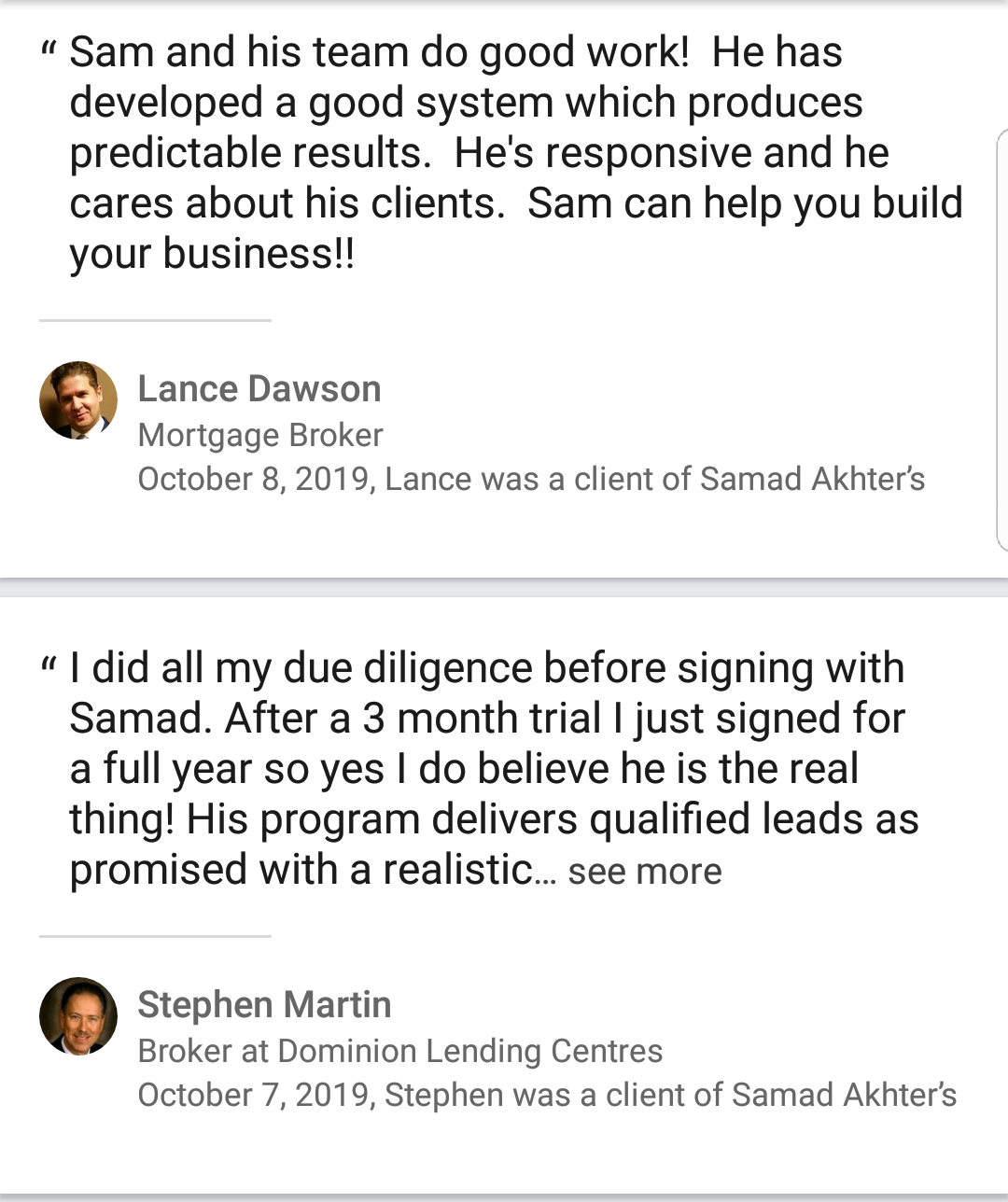Tap the "Sam and his team" recommendation text
Viewport: 1008px width, 1202px height.
click(x=504, y=152)
